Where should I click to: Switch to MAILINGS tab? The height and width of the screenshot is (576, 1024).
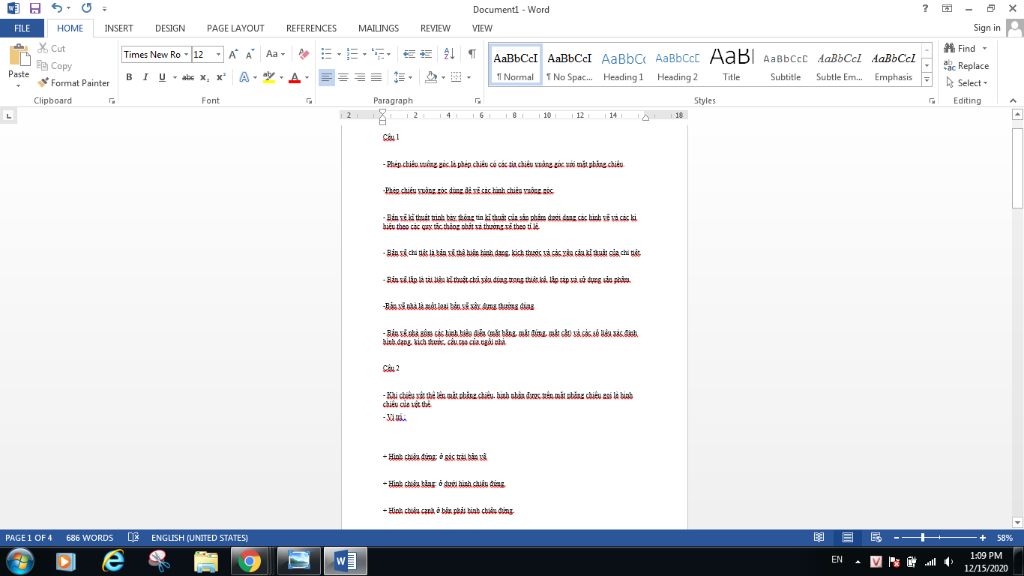pos(378,28)
